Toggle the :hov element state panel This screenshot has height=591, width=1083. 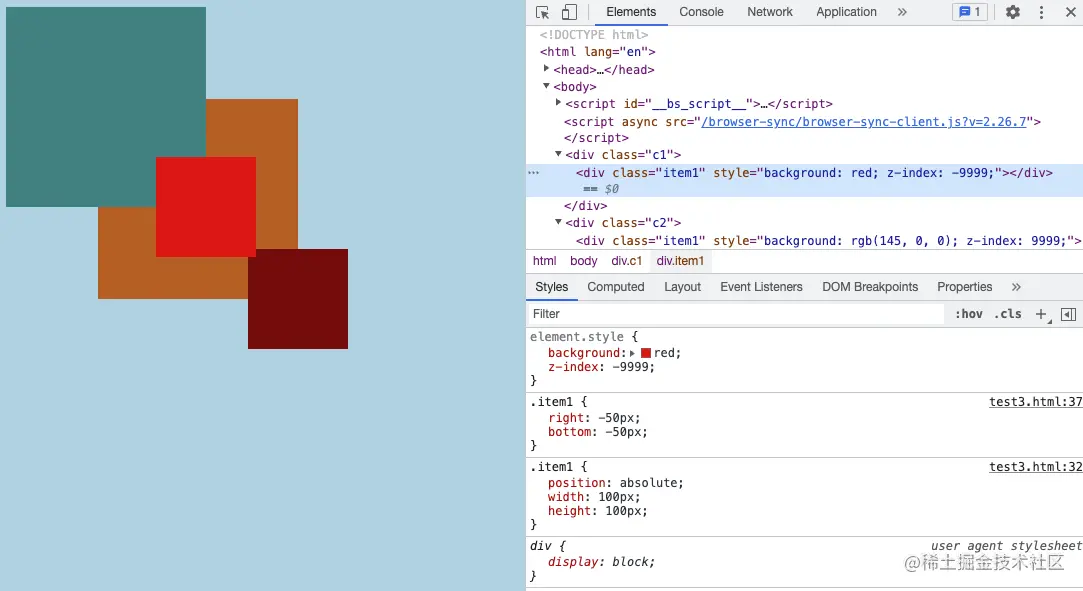[x=968, y=313]
